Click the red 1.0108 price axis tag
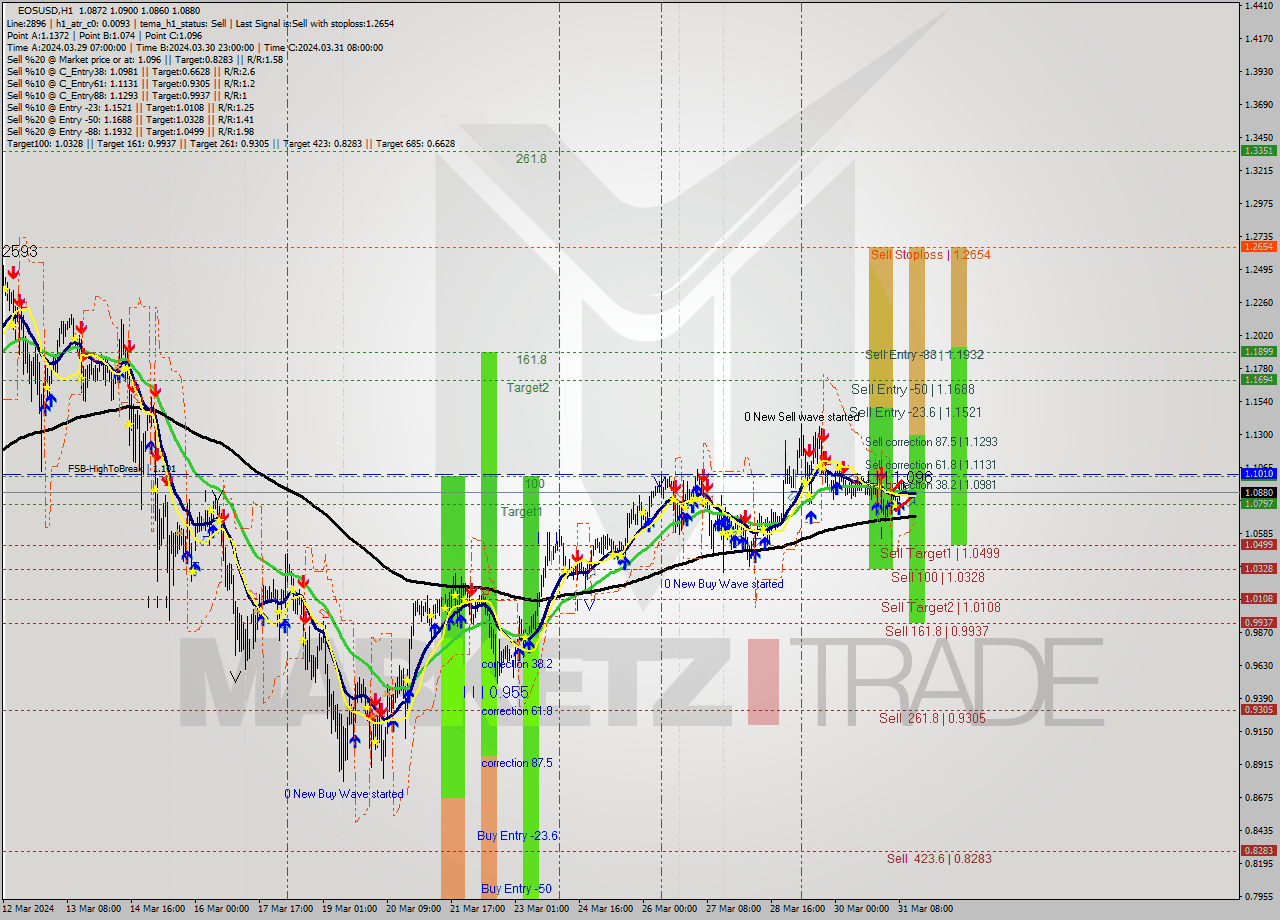1280x920 pixels. click(1258, 598)
